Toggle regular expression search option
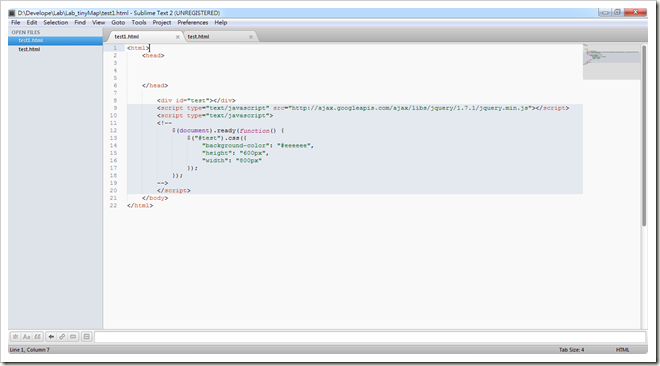 [16, 337]
